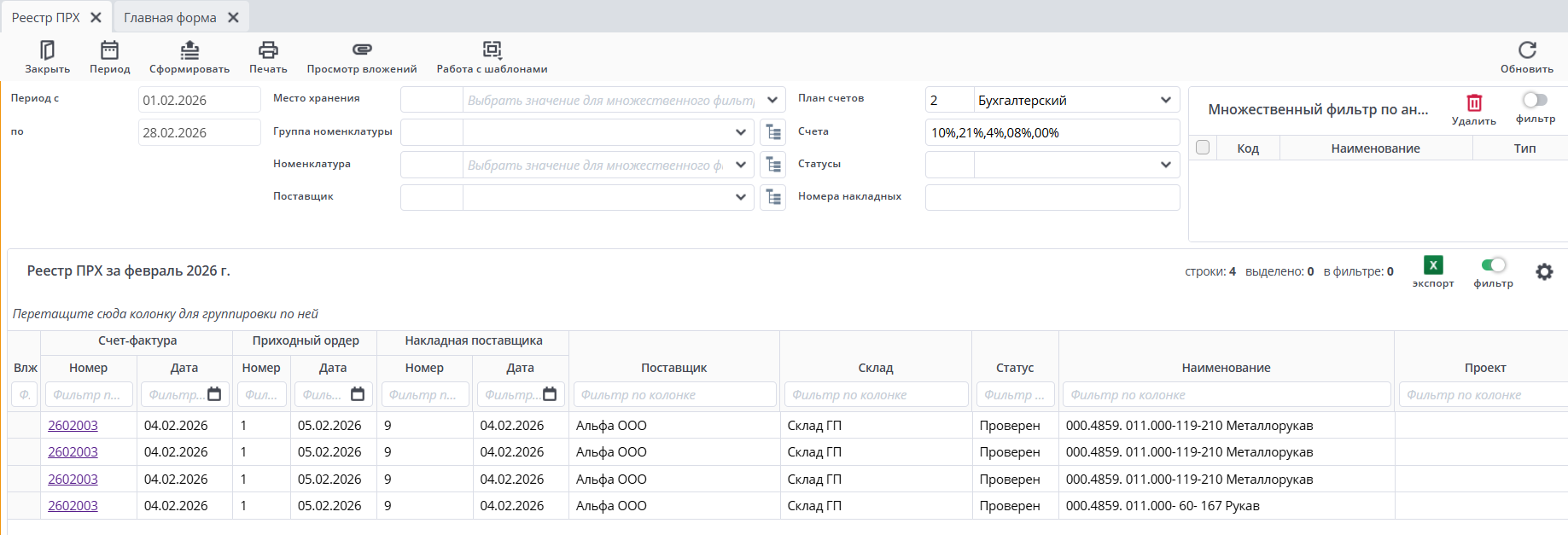This screenshot has height=535, width=1568.
Task: Open Просмотр вложений paperclip icon
Action: click(x=362, y=50)
